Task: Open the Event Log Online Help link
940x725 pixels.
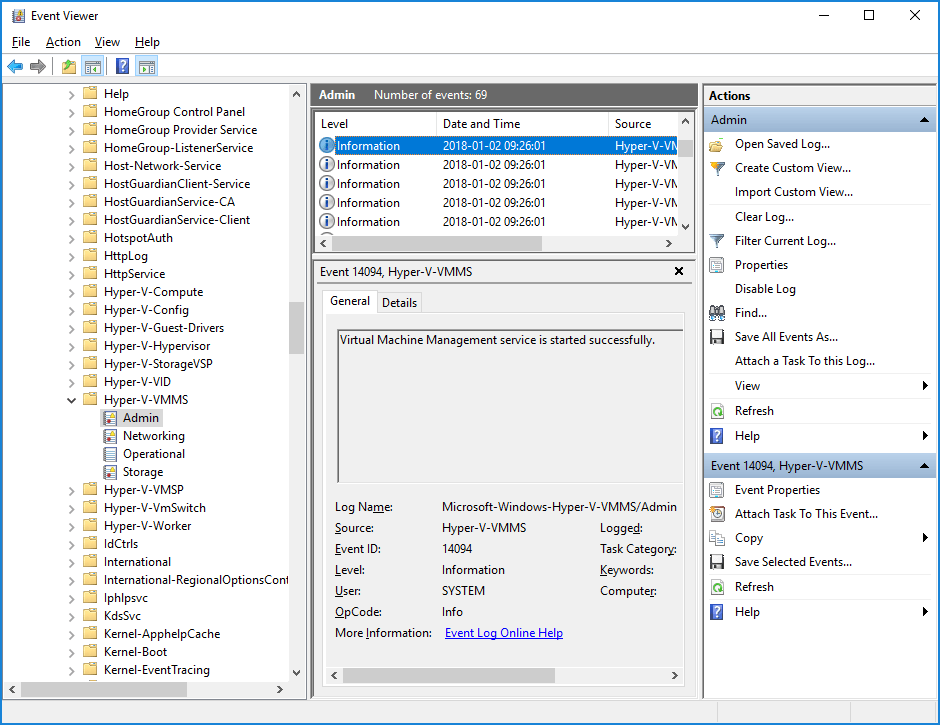Action: [x=504, y=633]
